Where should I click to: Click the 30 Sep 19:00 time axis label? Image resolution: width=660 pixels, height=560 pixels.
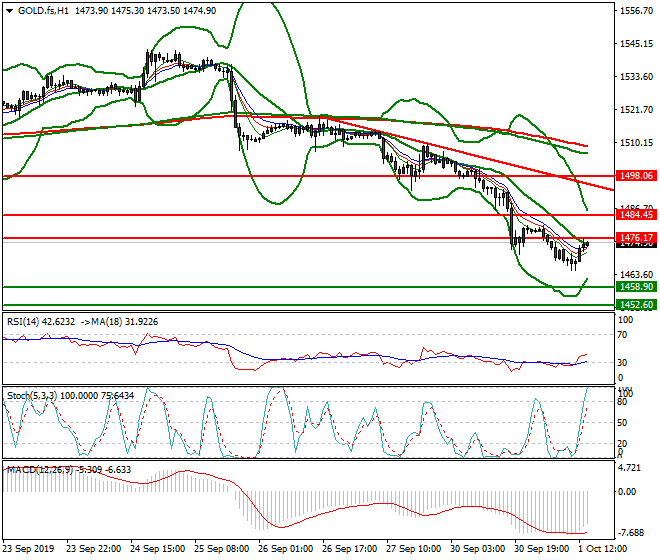coord(541,549)
